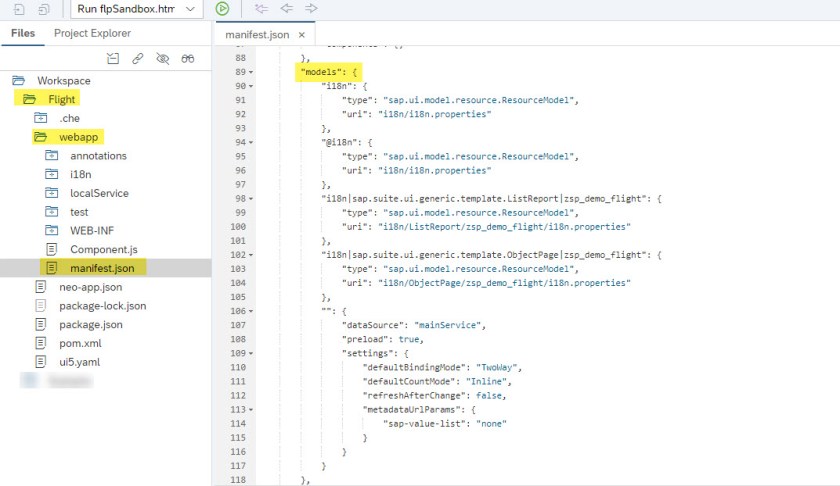Viewport: 840px width, 486px height.
Task: Click the binoculars search icon in the Files panel
Action: tap(188, 58)
